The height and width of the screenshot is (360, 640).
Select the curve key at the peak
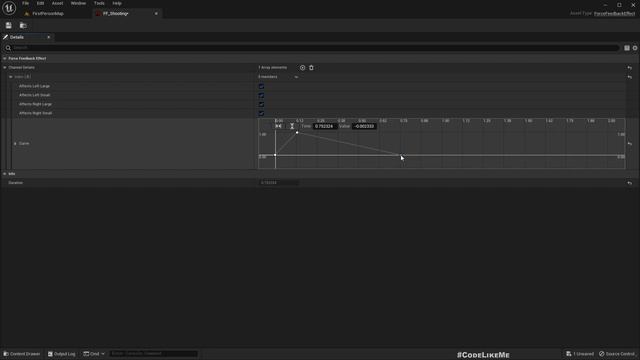[297, 132]
